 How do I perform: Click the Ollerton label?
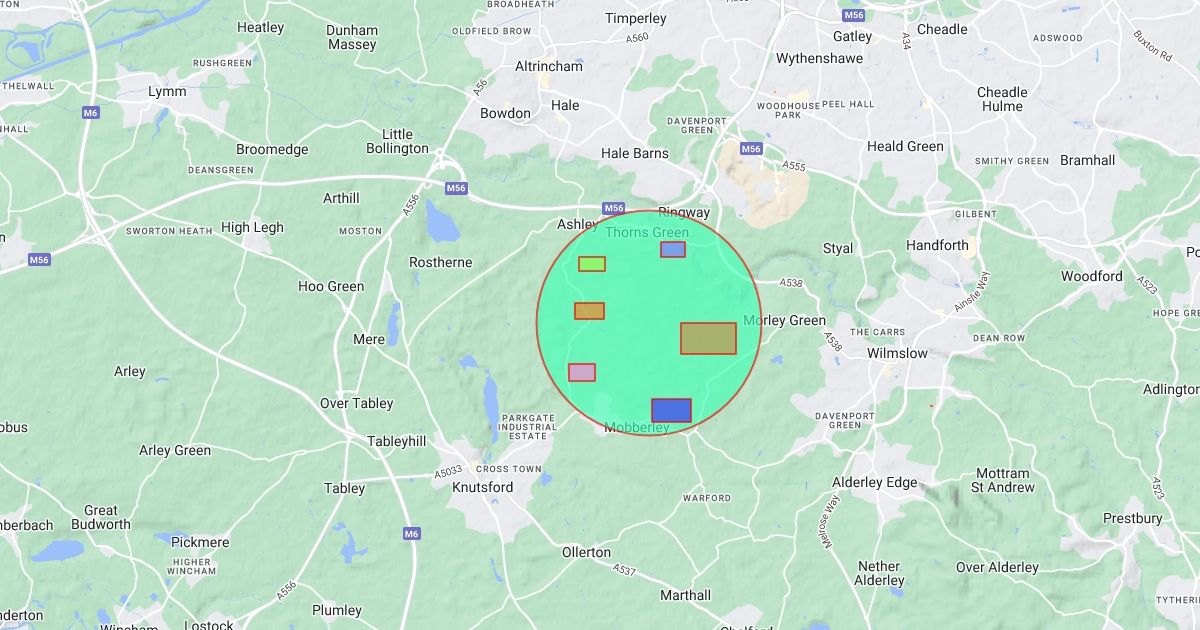click(586, 552)
